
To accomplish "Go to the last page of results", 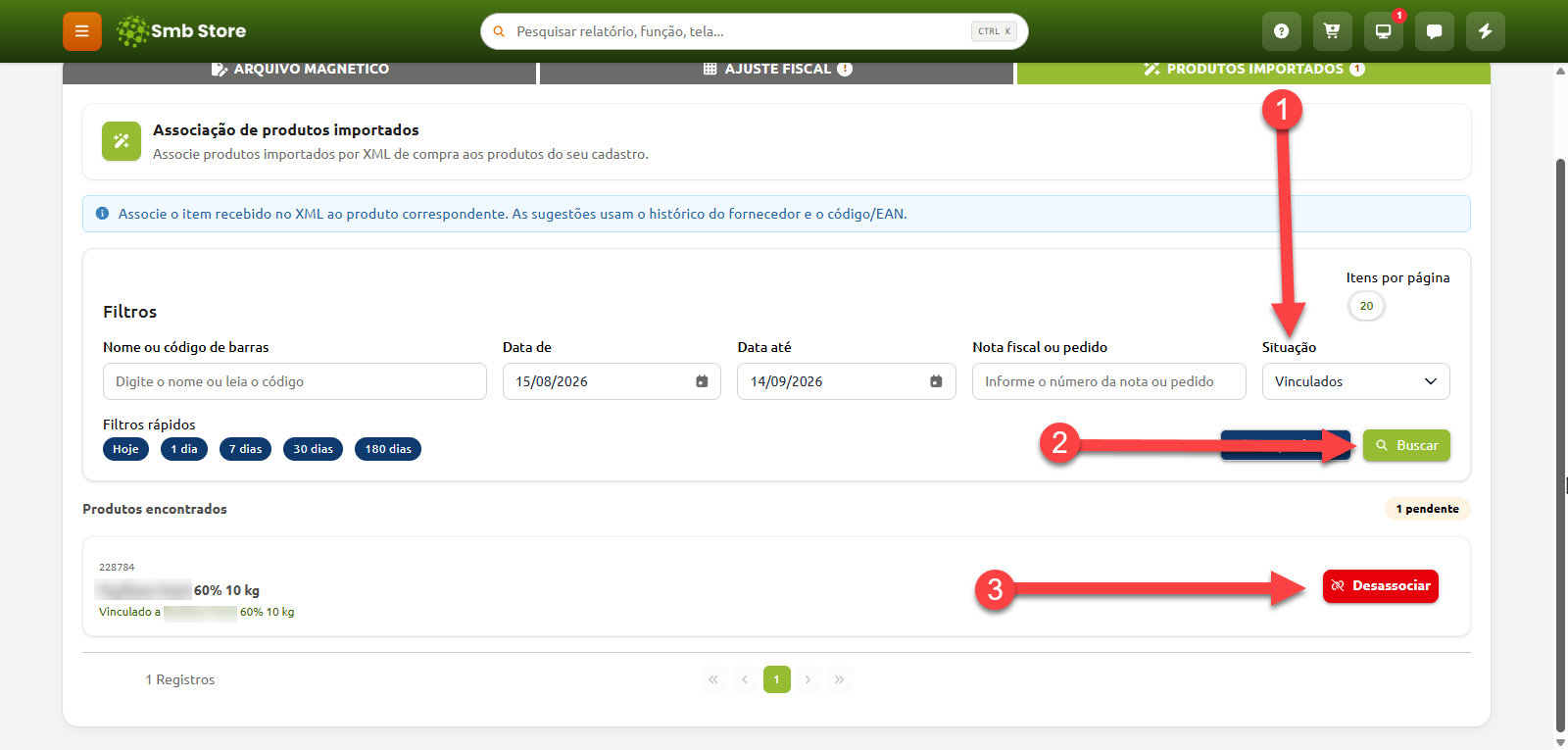I will [x=839, y=679].
